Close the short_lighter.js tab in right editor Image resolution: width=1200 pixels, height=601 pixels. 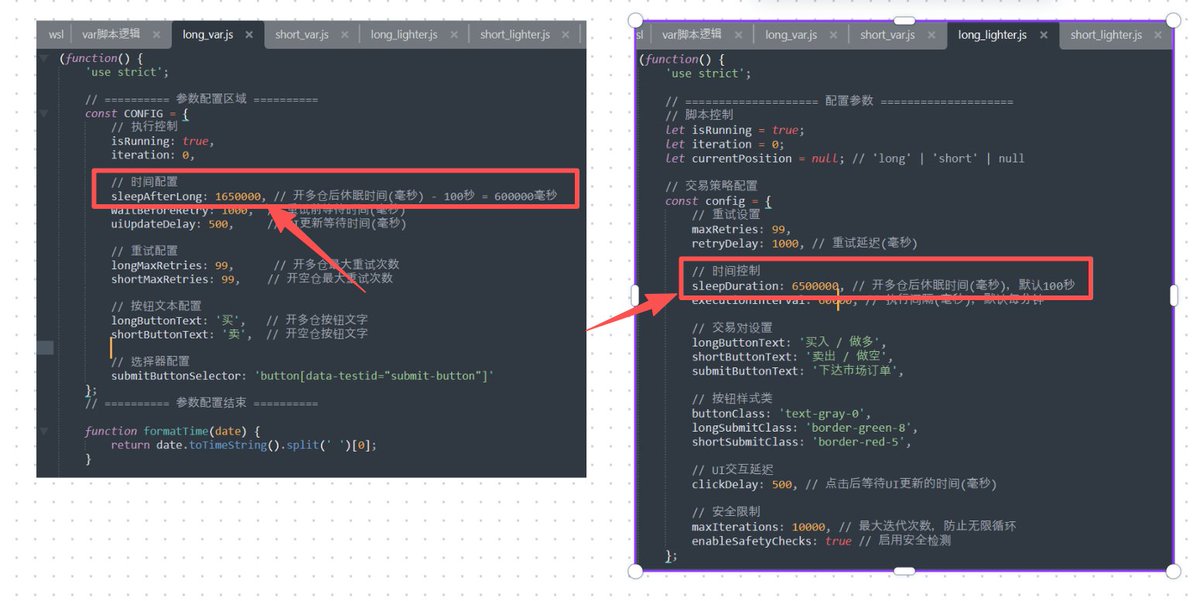click(x=1158, y=35)
